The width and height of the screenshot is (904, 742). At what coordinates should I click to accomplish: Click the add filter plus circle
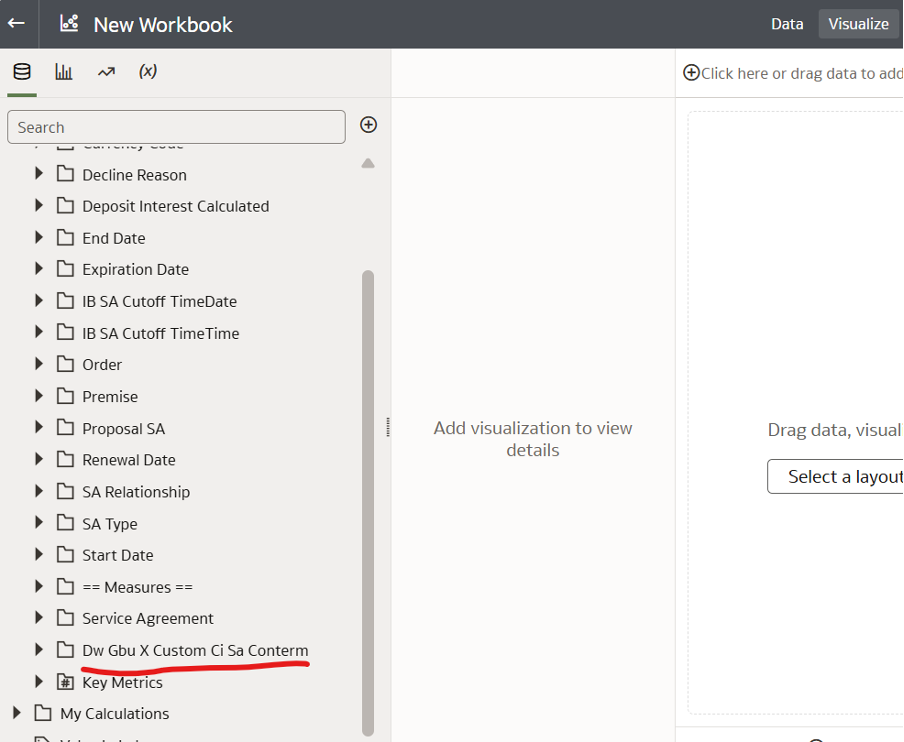(691, 73)
